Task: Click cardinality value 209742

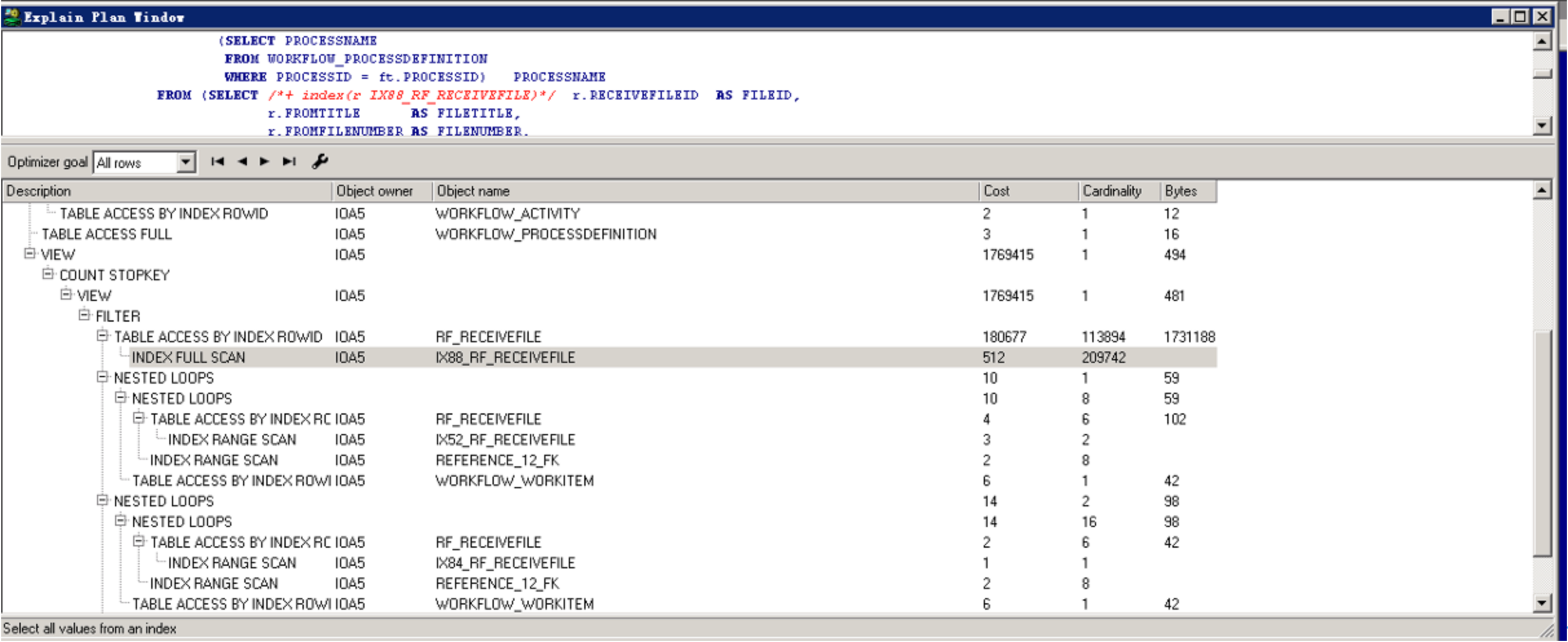Action: coord(1104,357)
